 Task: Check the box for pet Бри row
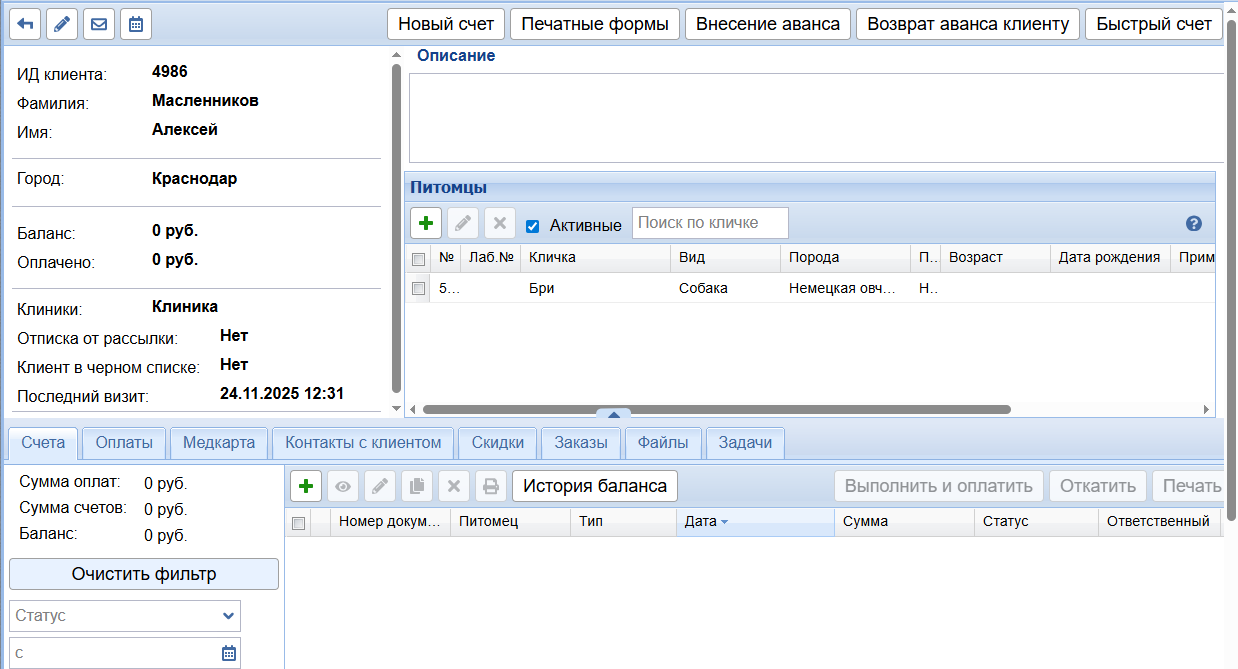click(x=419, y=288)
